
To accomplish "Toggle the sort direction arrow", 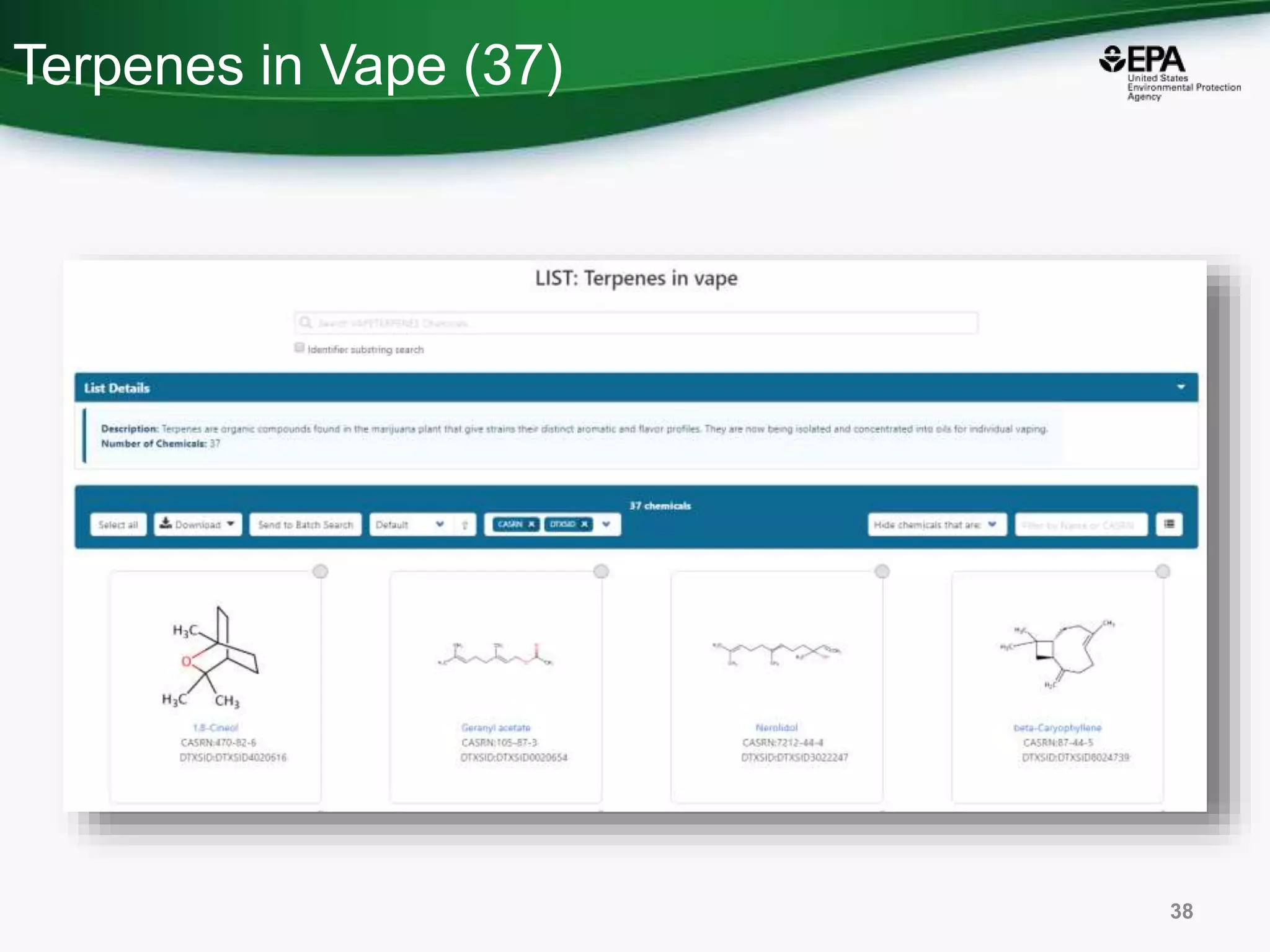I will tap(464, 525).
